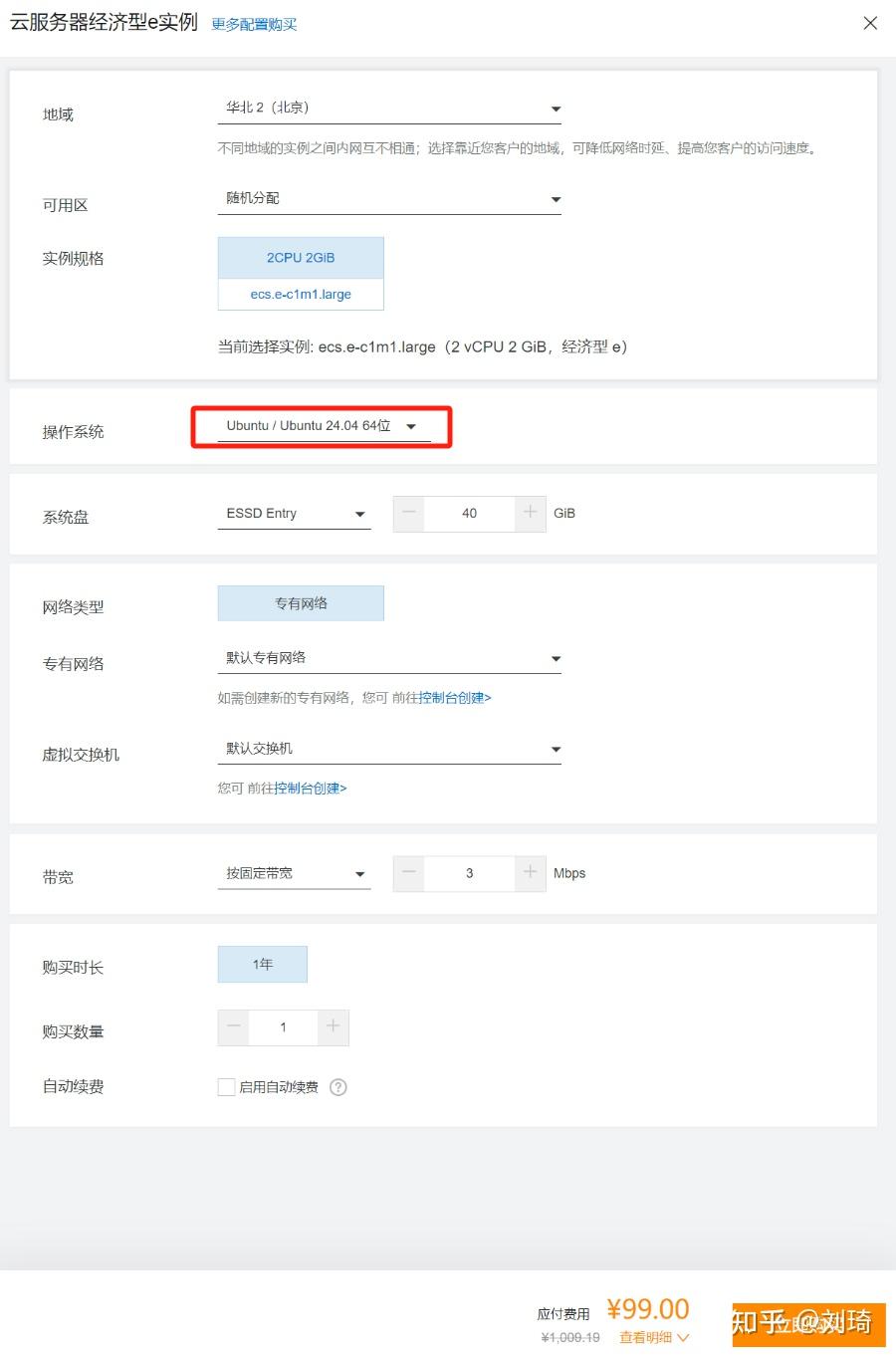Open the 地域 region dropdown showing 华北 2
896x1359 pixels.
tap(389, 108)
